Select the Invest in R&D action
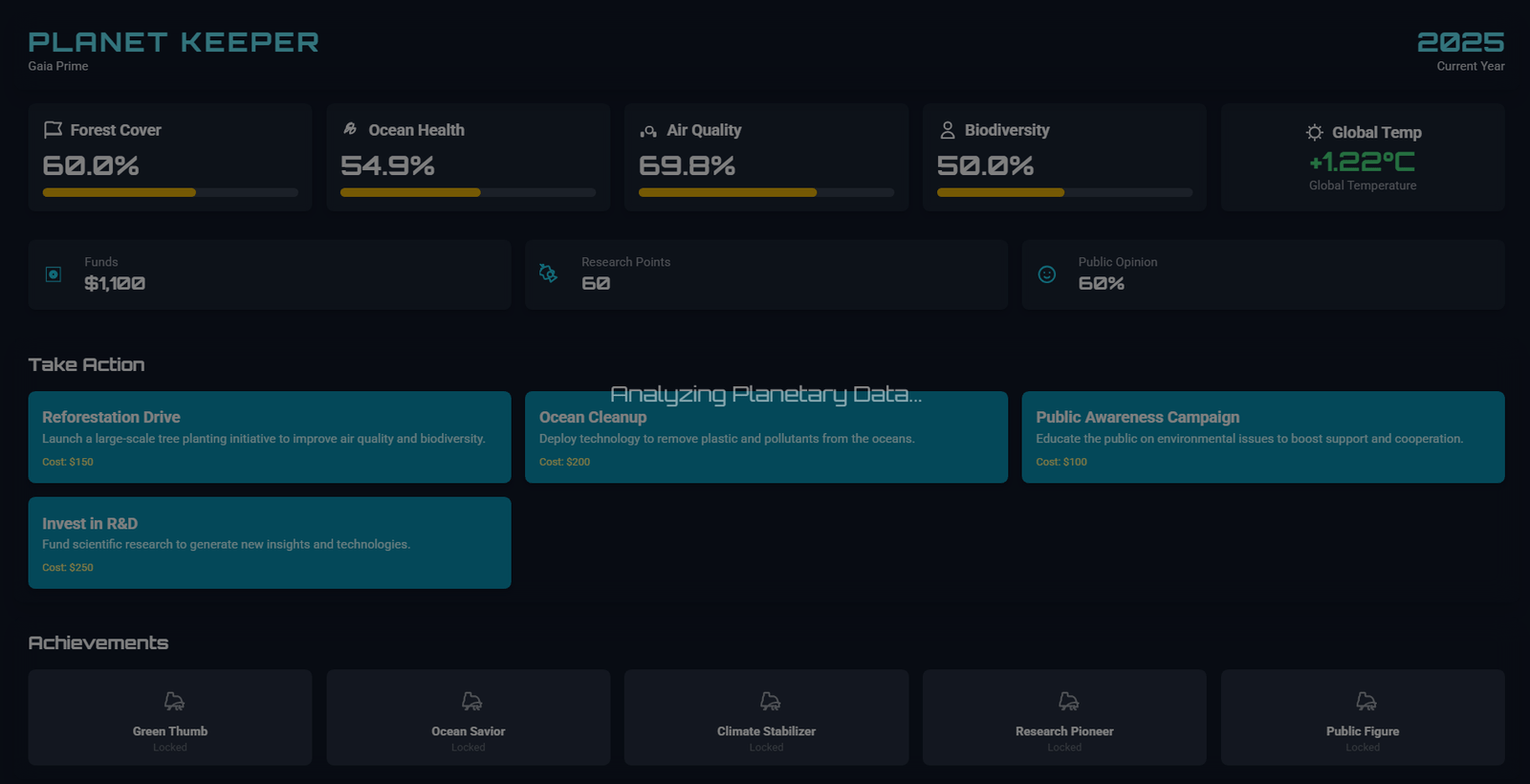This screenshot has height=784, width=1530. [269, 542]
